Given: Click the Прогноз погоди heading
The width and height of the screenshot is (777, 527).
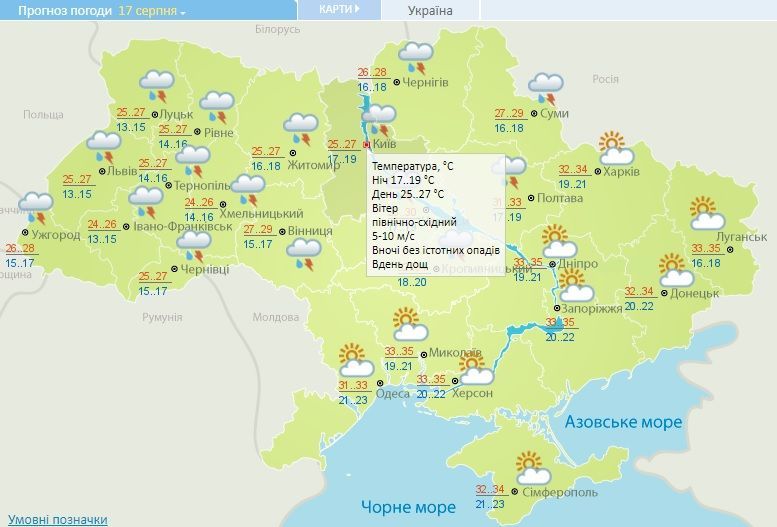Looking at the screenshot, I should tap(65, 10).
